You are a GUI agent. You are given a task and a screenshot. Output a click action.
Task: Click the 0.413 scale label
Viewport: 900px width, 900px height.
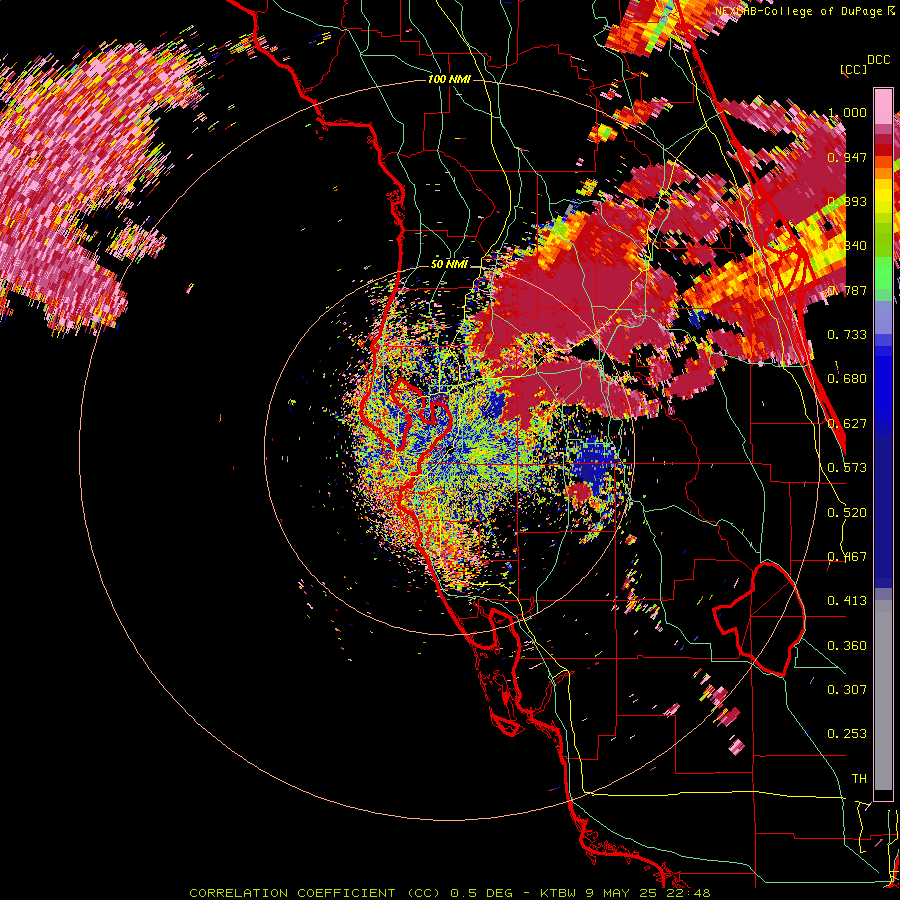coord(847,601)
